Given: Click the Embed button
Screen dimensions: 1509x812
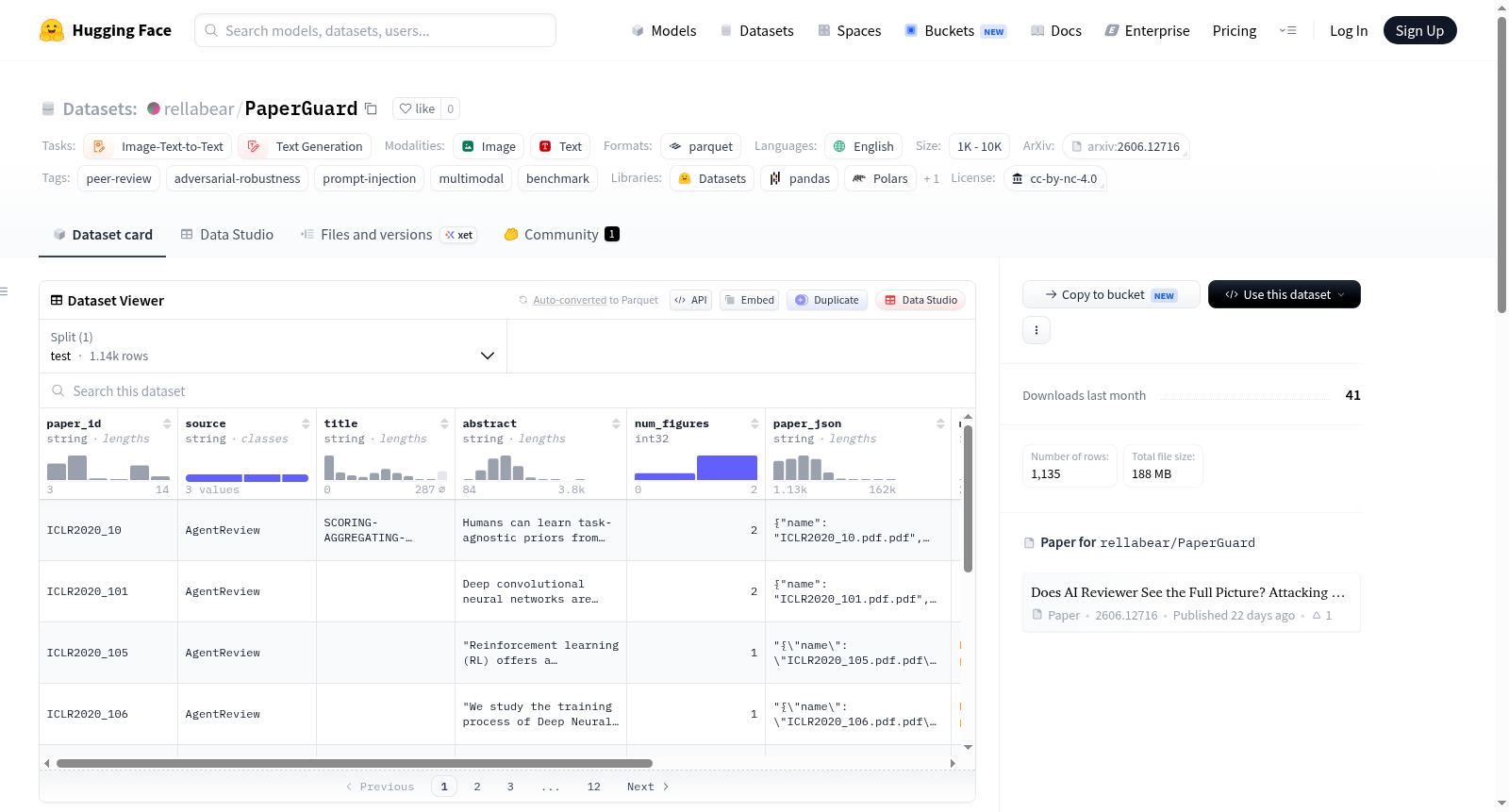Looking at the screenshot, I should tap(750, 301).
